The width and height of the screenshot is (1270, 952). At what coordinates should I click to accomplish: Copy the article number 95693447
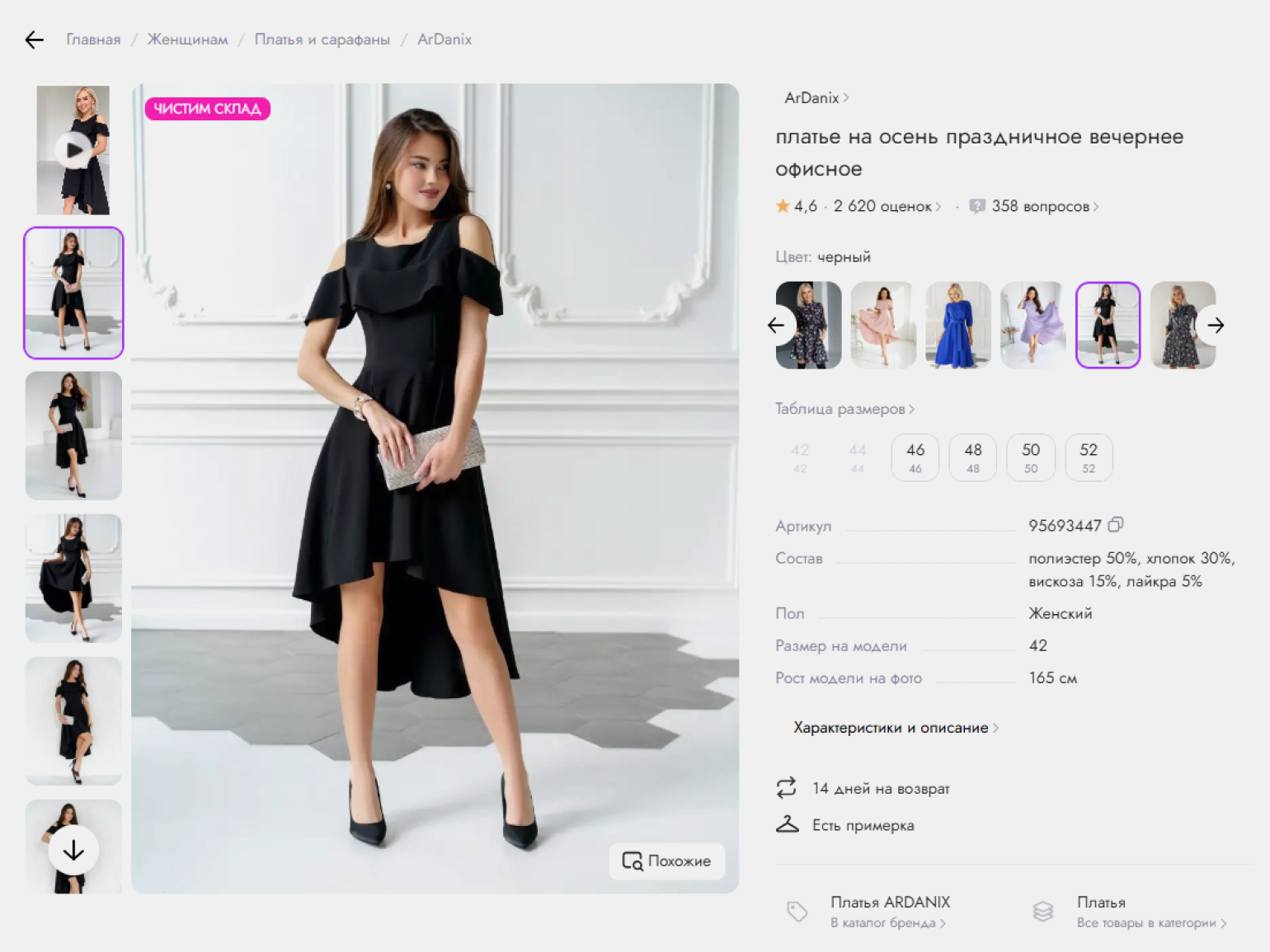coord(1116,525)
